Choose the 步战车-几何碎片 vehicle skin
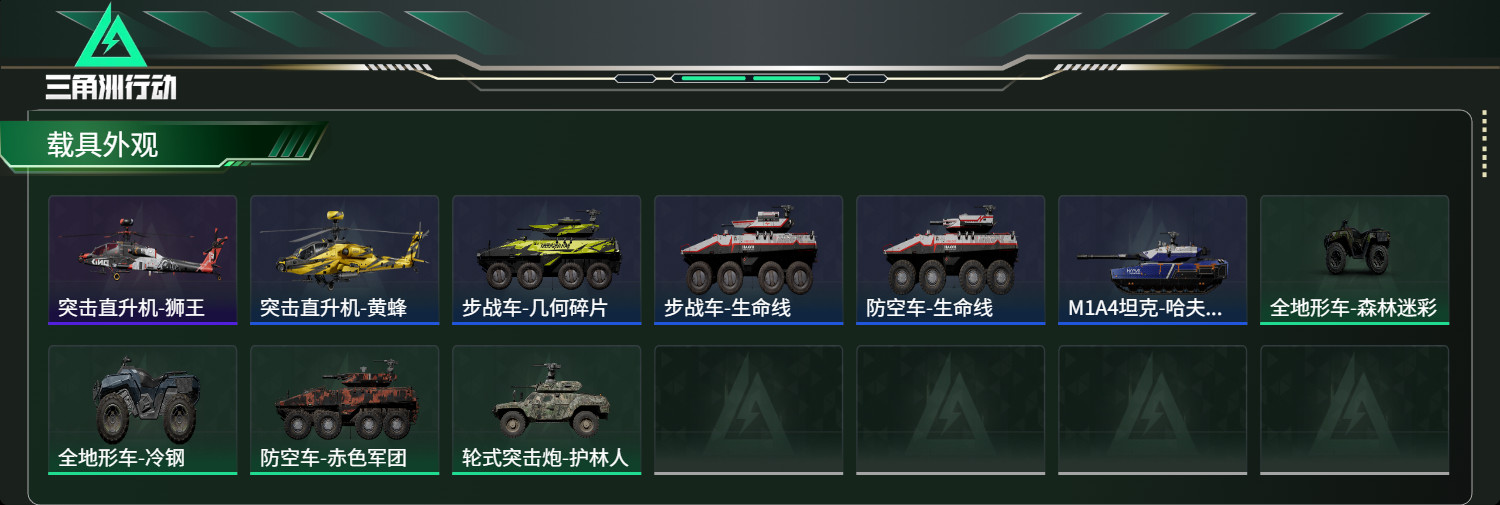Screen dimensions: 1500x505 tap(546, 260)
